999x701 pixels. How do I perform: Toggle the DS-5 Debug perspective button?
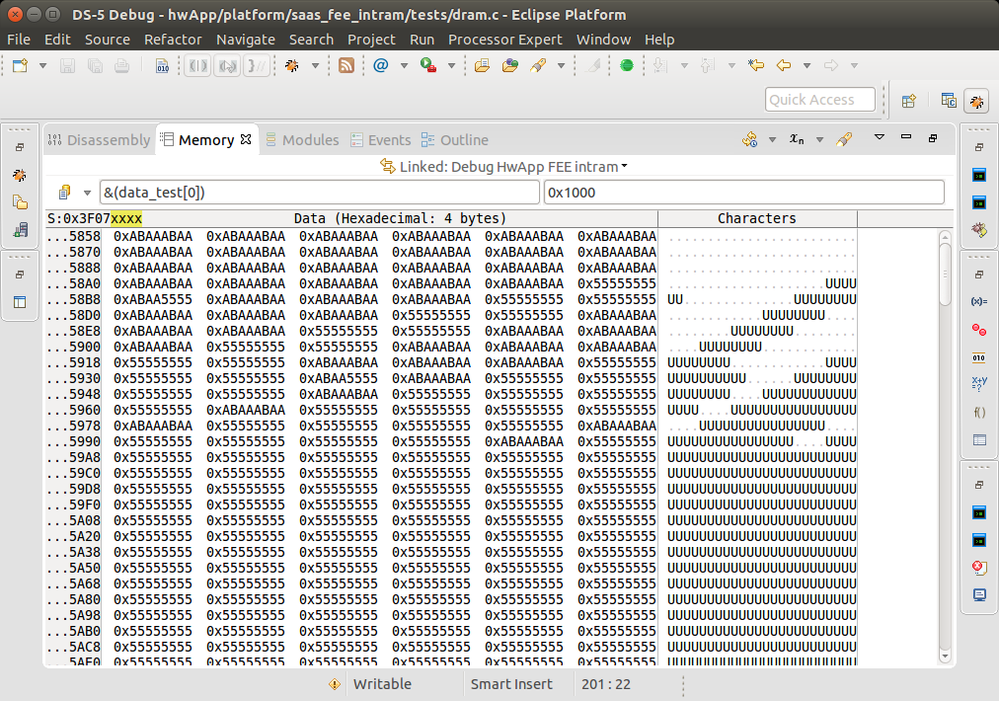click(x=976, y=101)
